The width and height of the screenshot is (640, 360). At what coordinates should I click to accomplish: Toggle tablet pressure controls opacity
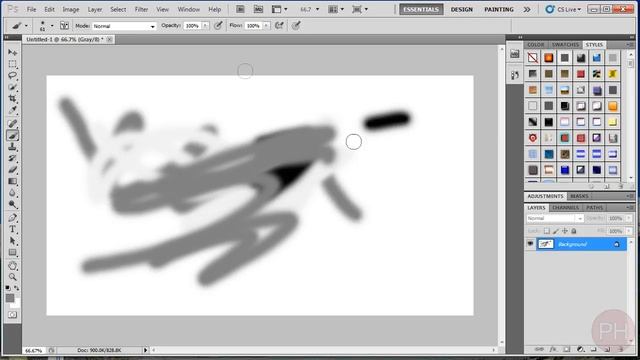click(x=218, y=26)
